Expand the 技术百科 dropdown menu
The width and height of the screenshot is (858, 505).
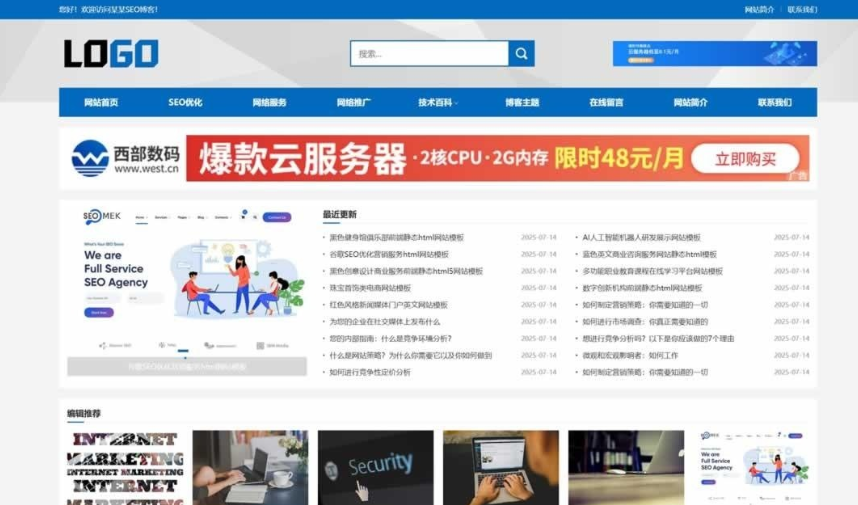437,102
